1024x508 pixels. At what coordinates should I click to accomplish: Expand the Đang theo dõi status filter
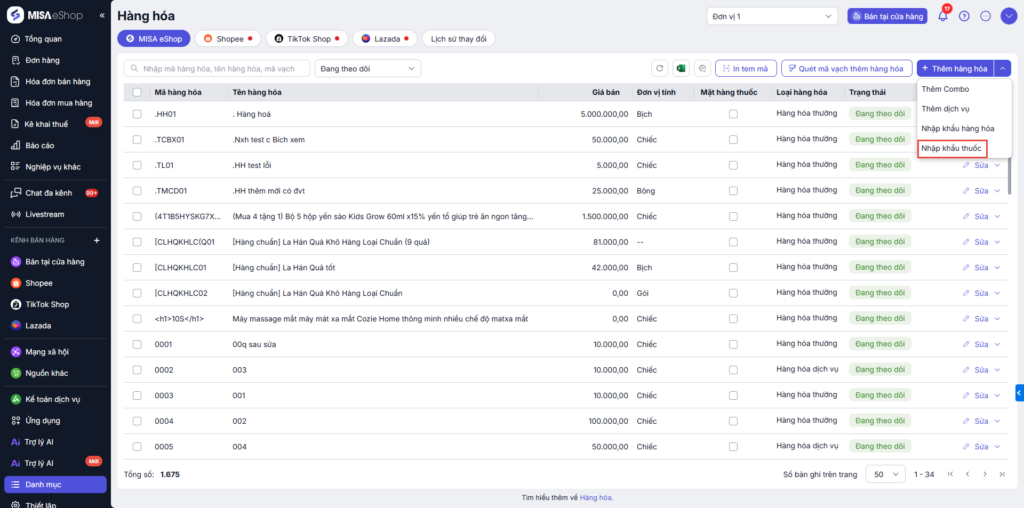pyautogui.click(x=367, y=68)
